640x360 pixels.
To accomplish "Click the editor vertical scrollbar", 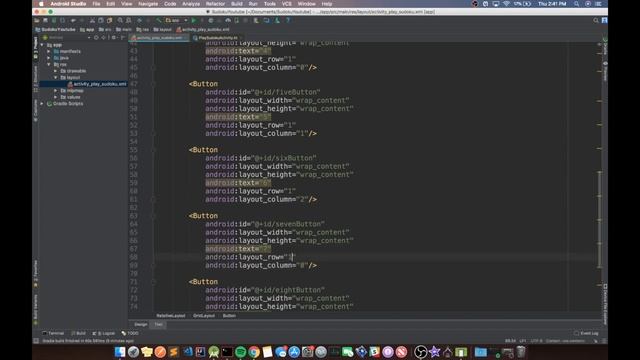I will click(x=600, y=219).
